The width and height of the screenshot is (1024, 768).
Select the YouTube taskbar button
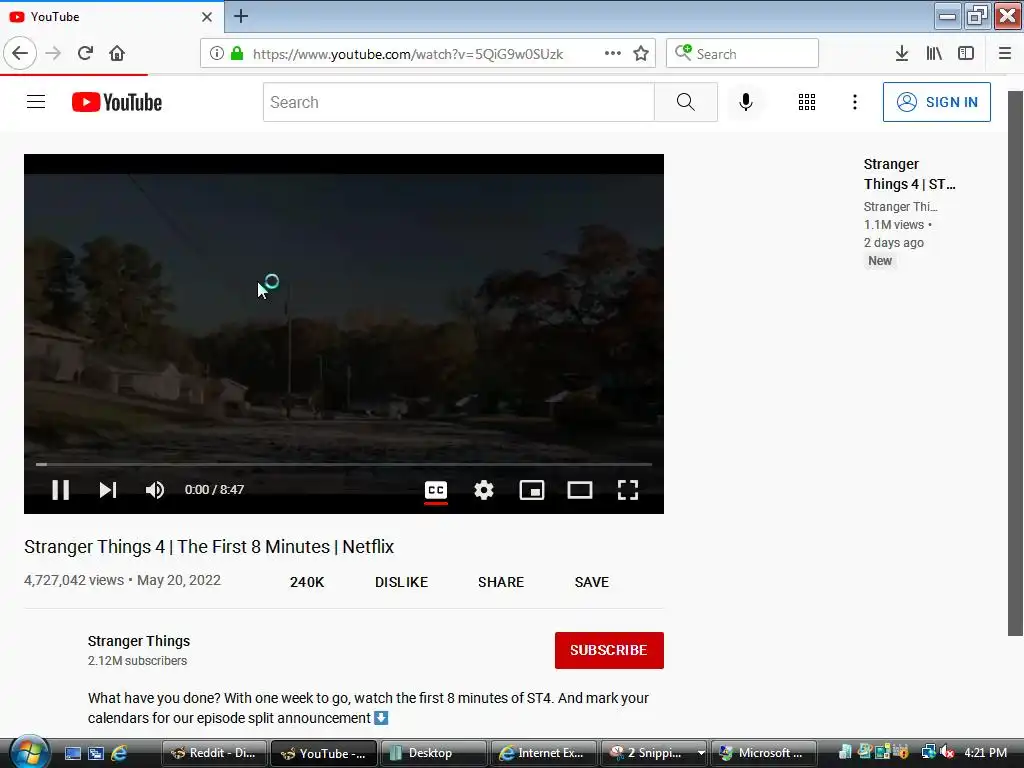click(x=323, y=754)
